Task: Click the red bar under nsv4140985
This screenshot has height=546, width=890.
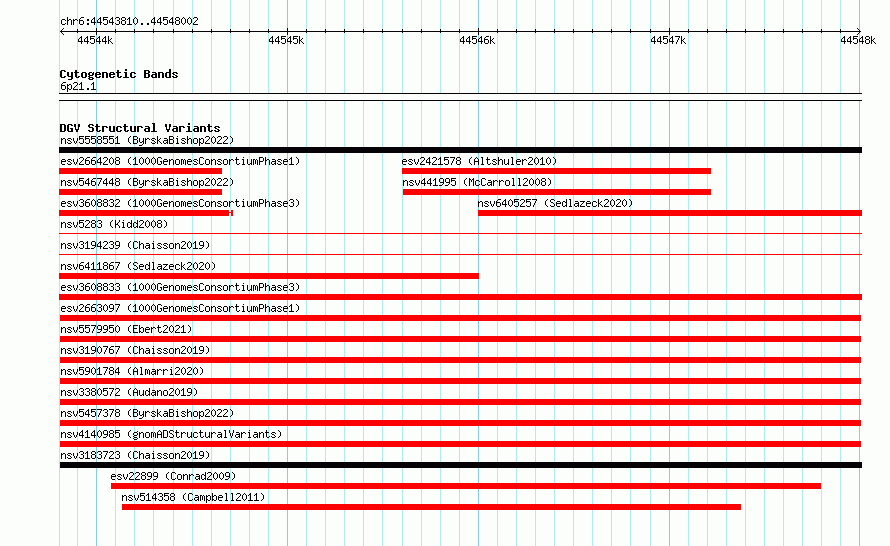Action: click(460, 444)
